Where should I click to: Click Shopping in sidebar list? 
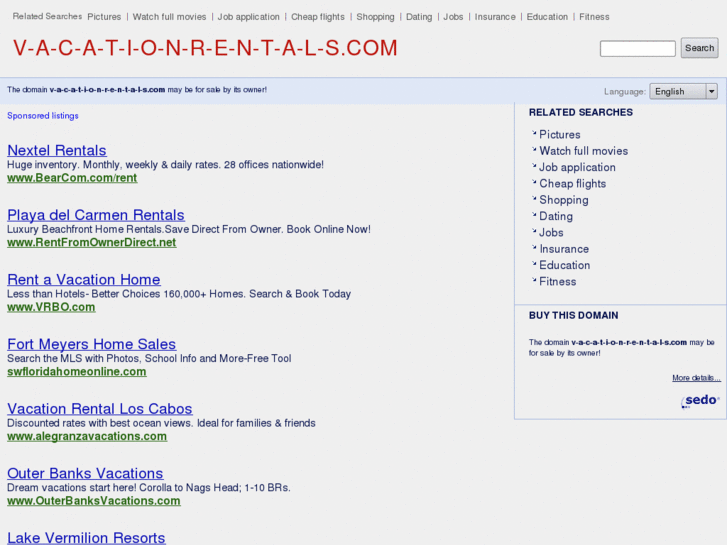coord(564,199)
